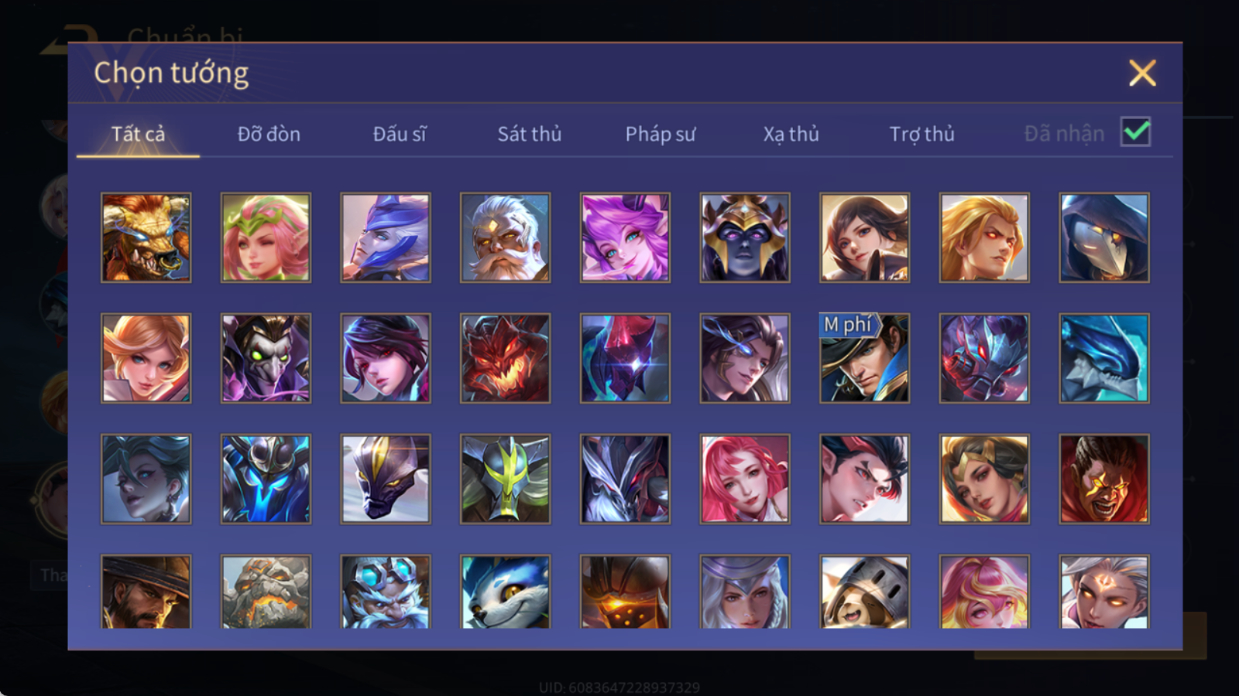Select the orange lion beast hero portrait
This screenshot has height=696, width=1239.
(x=146, y=238)
